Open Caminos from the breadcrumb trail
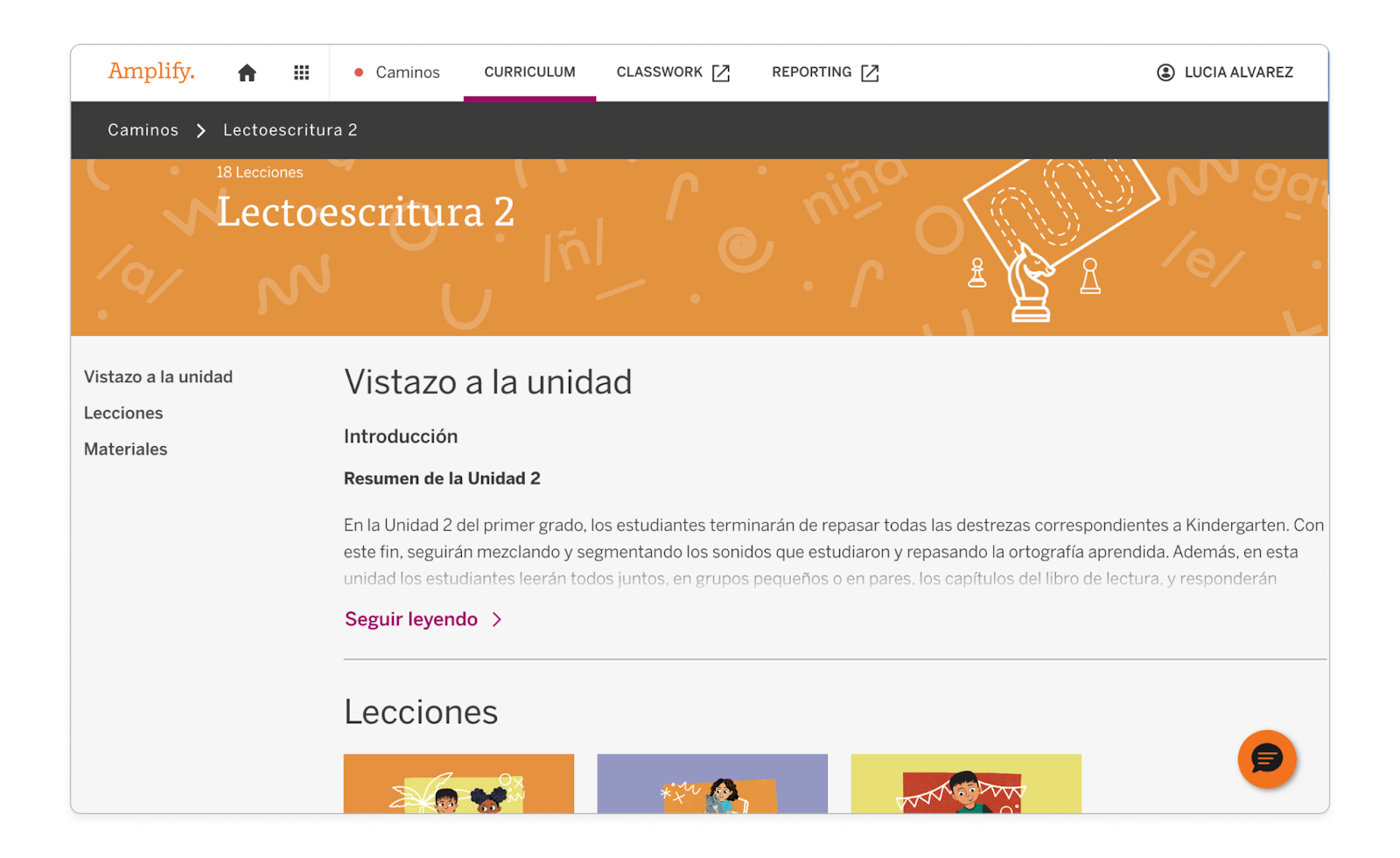The image size is (1400, 858). (143, 129)
